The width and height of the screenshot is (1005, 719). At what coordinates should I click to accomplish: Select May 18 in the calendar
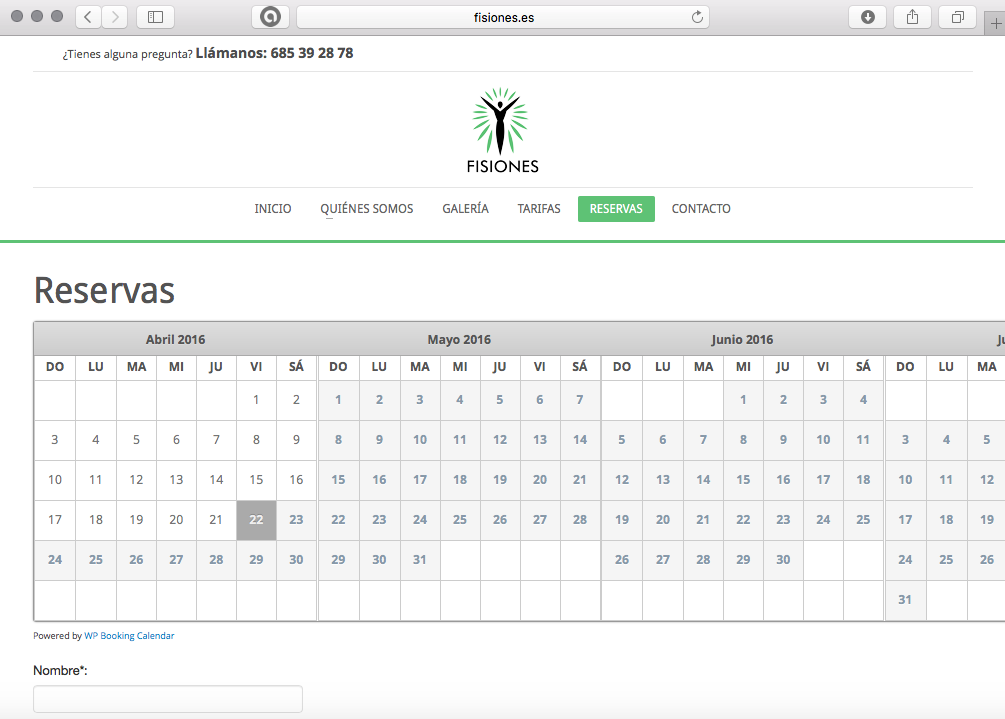460,479
